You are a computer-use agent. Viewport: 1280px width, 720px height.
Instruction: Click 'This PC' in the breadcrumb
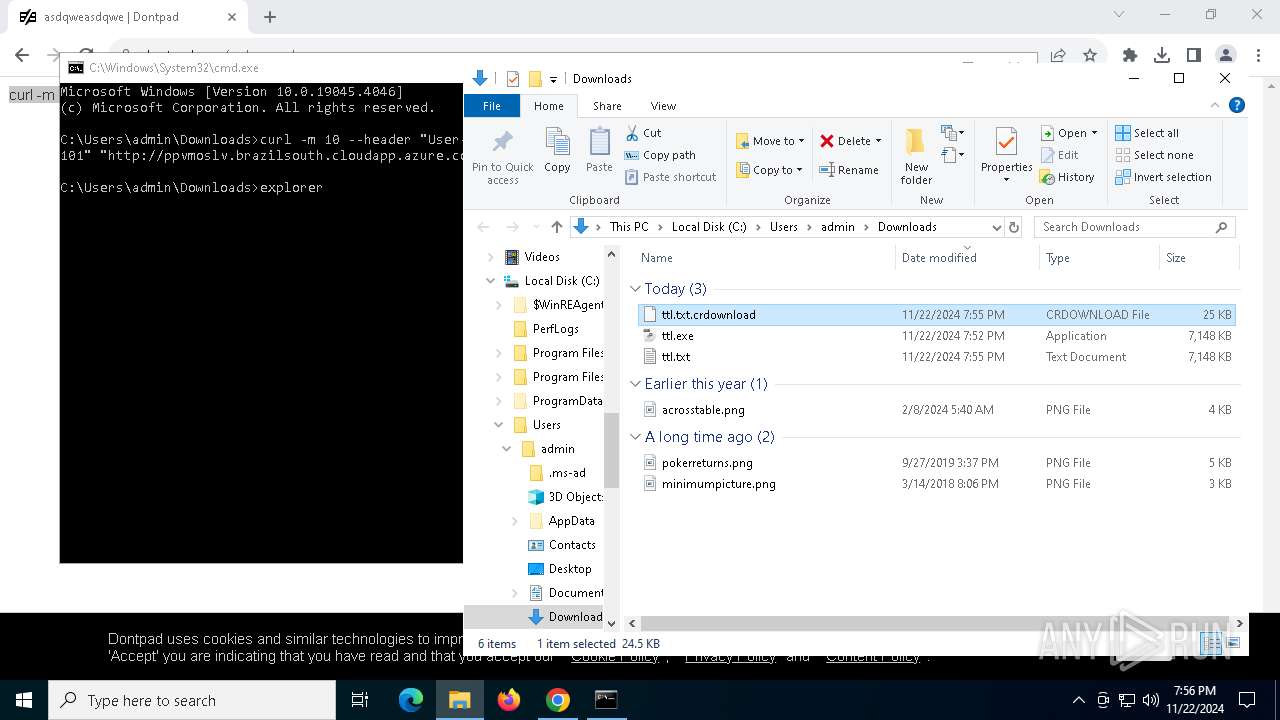[x=629, y=227]
